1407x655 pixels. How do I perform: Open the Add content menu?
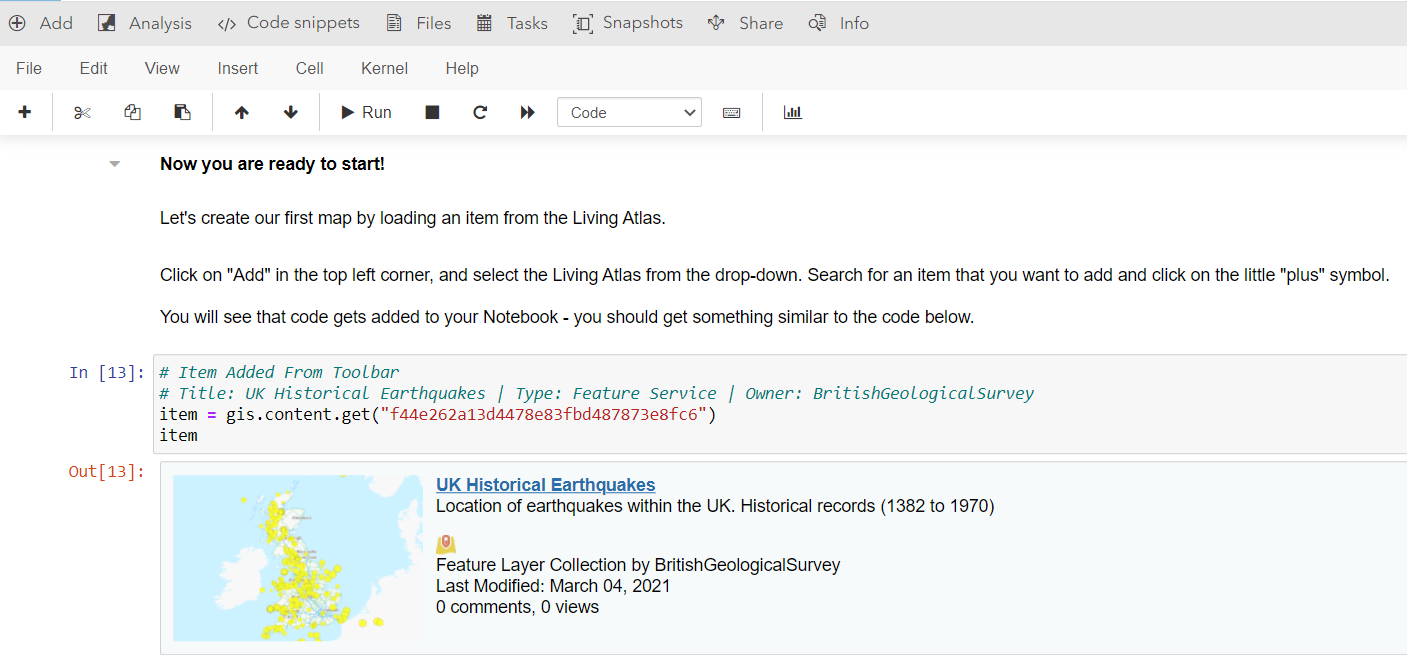(x=41, y=23)
